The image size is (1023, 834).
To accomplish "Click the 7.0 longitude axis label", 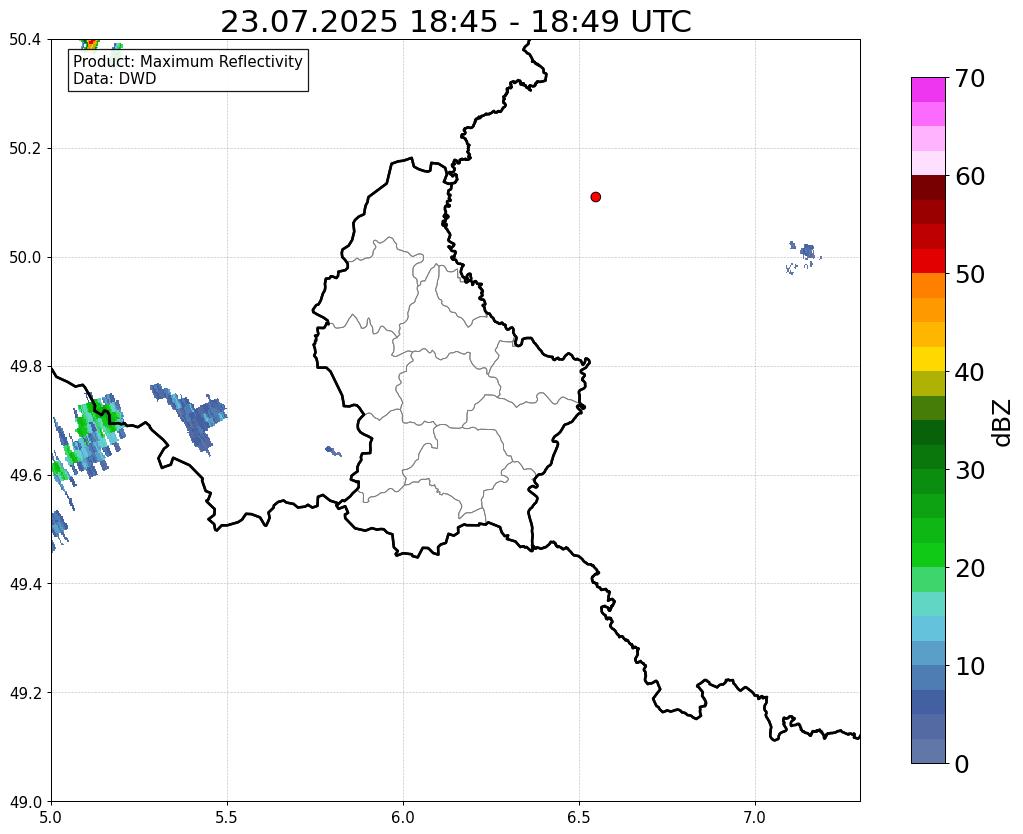I will (756, 817).
